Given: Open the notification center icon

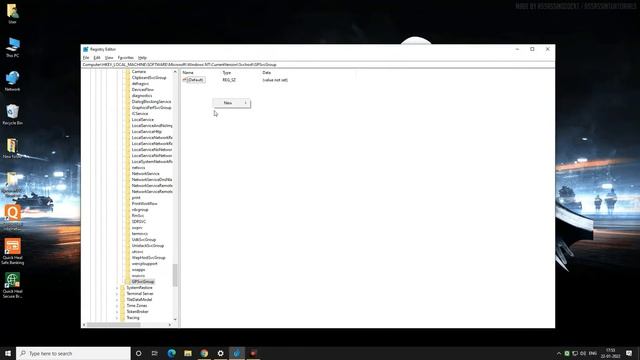Looking at the screenshot, I should 629,353.
